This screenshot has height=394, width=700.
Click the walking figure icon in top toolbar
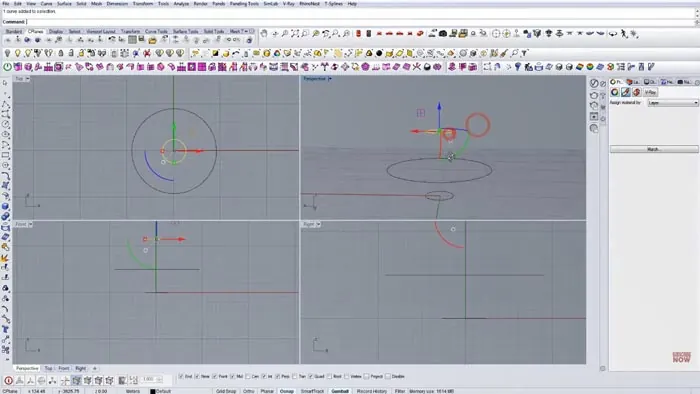coord(624,33)
